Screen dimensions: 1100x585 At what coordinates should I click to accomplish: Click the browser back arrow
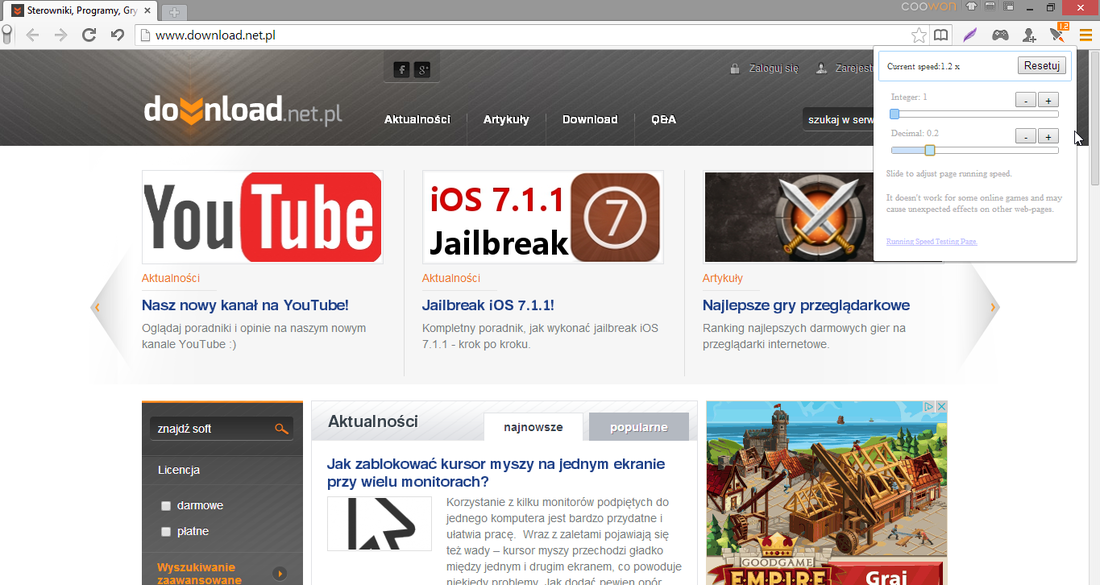[32, 35]
